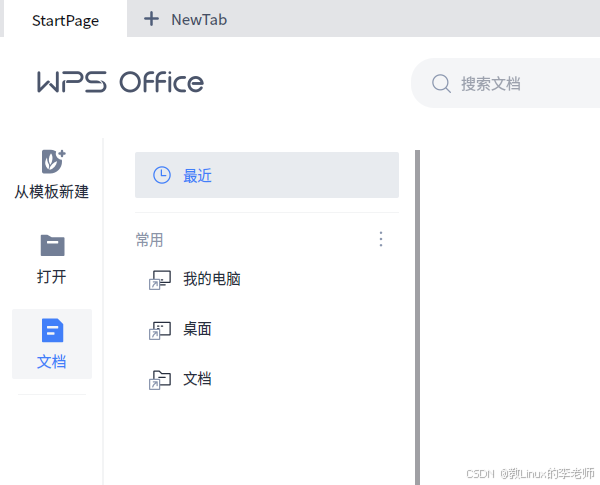Click the 打开 sidebar label
Image resolution: width=600 pixels, height=485 pixels.
(x=52, y=276)
